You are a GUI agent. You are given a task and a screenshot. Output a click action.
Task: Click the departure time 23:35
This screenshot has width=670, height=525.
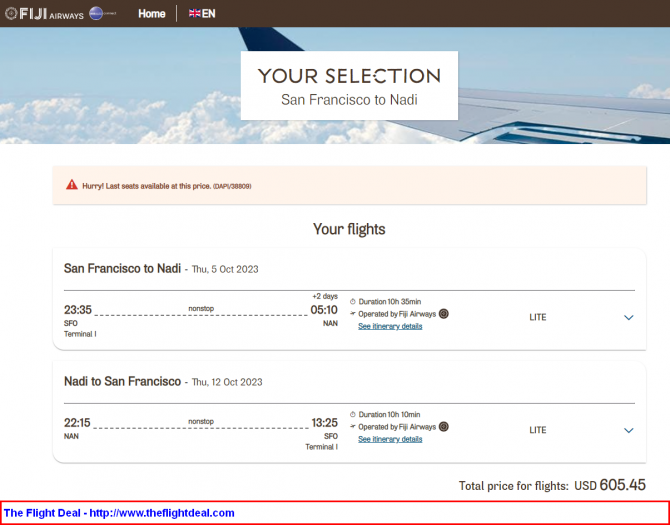click(78, 310)
